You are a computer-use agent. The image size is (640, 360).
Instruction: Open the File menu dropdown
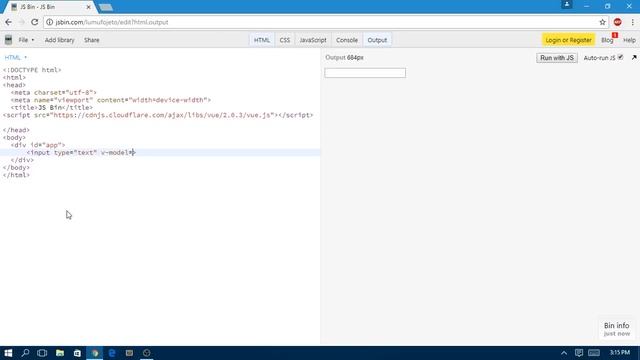pos(26,40)
